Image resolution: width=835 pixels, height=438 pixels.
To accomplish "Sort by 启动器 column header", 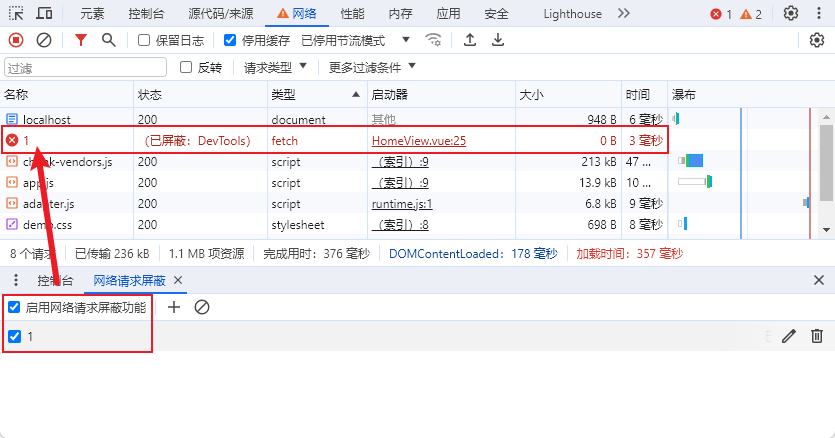I will click(441, 95).
